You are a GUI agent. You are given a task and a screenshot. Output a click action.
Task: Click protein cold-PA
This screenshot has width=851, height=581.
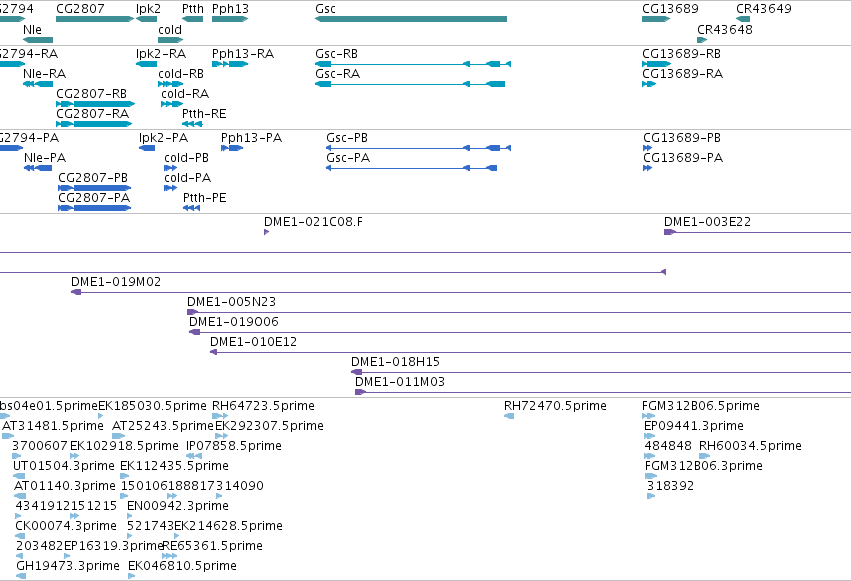point(187,178)
